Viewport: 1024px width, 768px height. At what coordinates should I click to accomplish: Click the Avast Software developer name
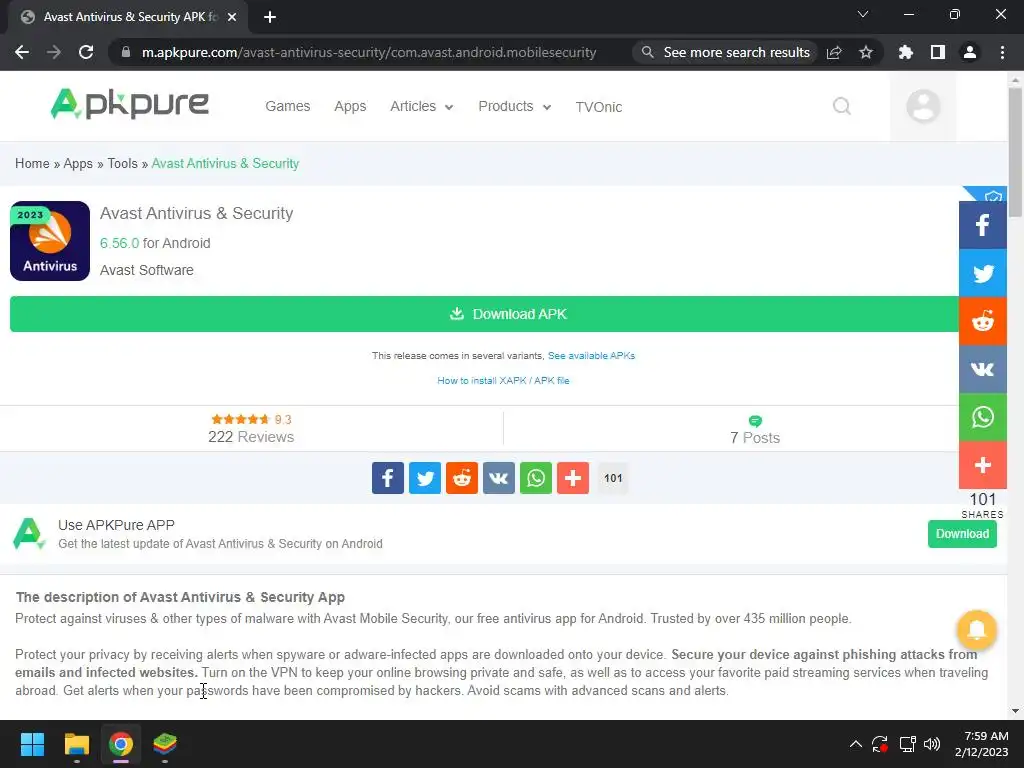pyautogui.click(x=146, y=270)
